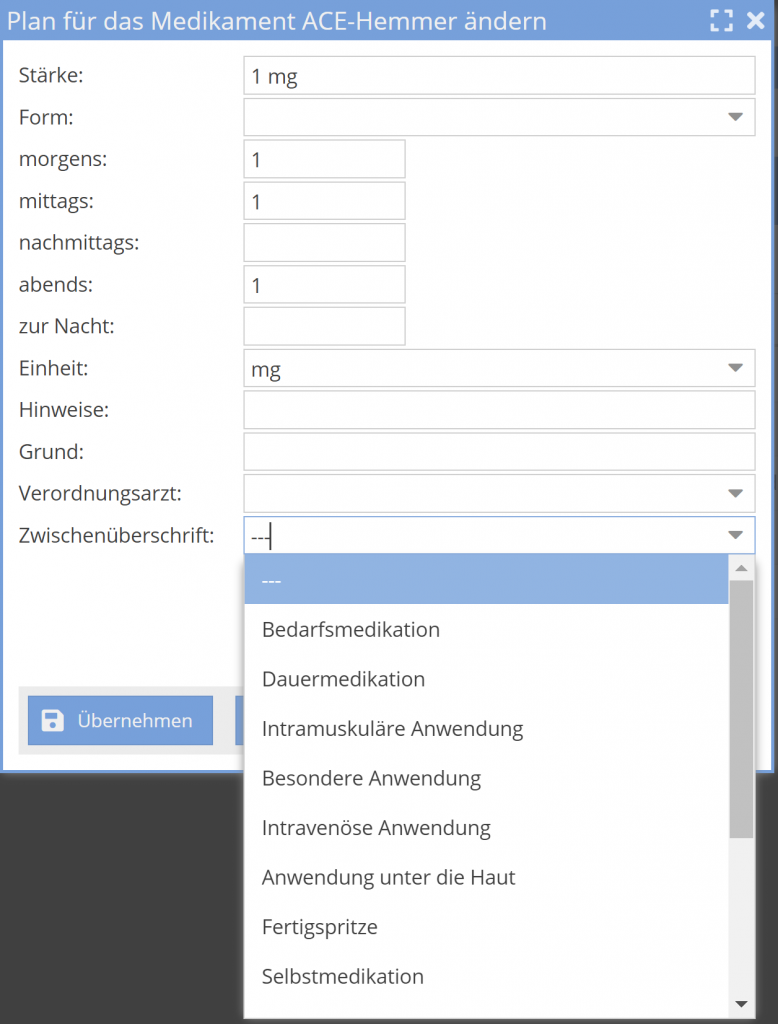This screenshot has height=1024, width=778.
Task: Maximize the dialog with the fullscreen icon
Action: point(721,21)
